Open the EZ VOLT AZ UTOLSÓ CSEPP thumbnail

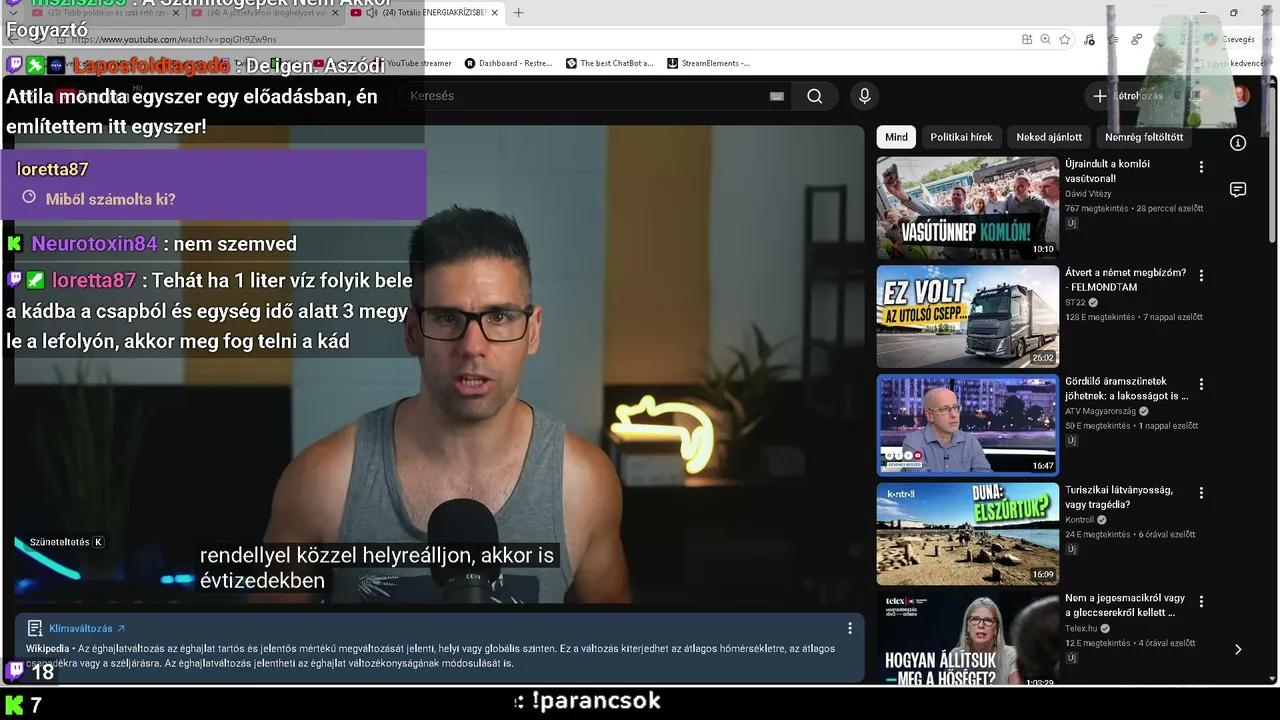coord(968,317)
